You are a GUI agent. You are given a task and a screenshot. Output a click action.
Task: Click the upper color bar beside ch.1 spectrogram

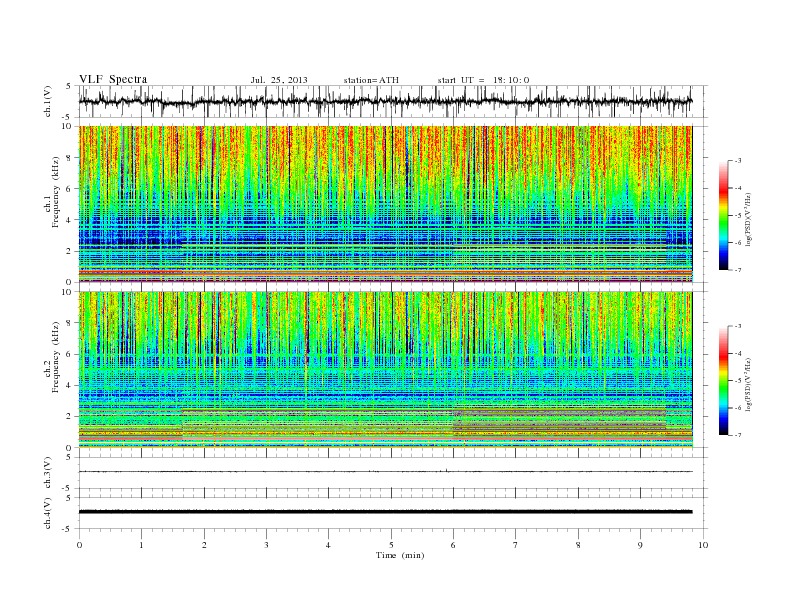pyautogui.click(x=724, y=216)
